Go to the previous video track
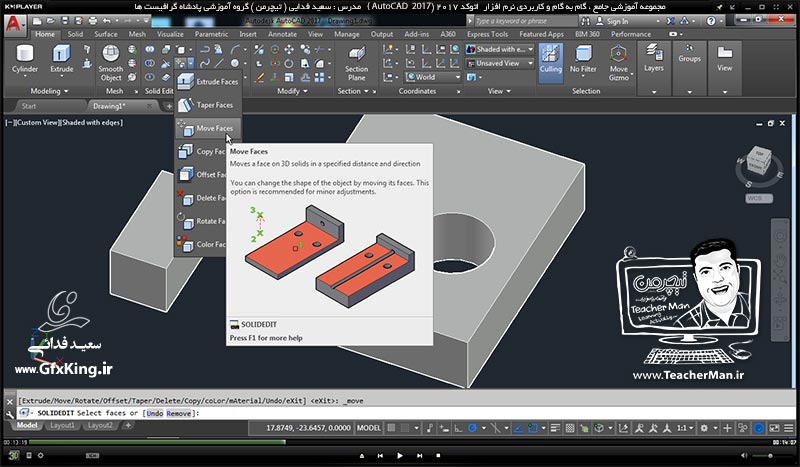 [x=381, y=455]
